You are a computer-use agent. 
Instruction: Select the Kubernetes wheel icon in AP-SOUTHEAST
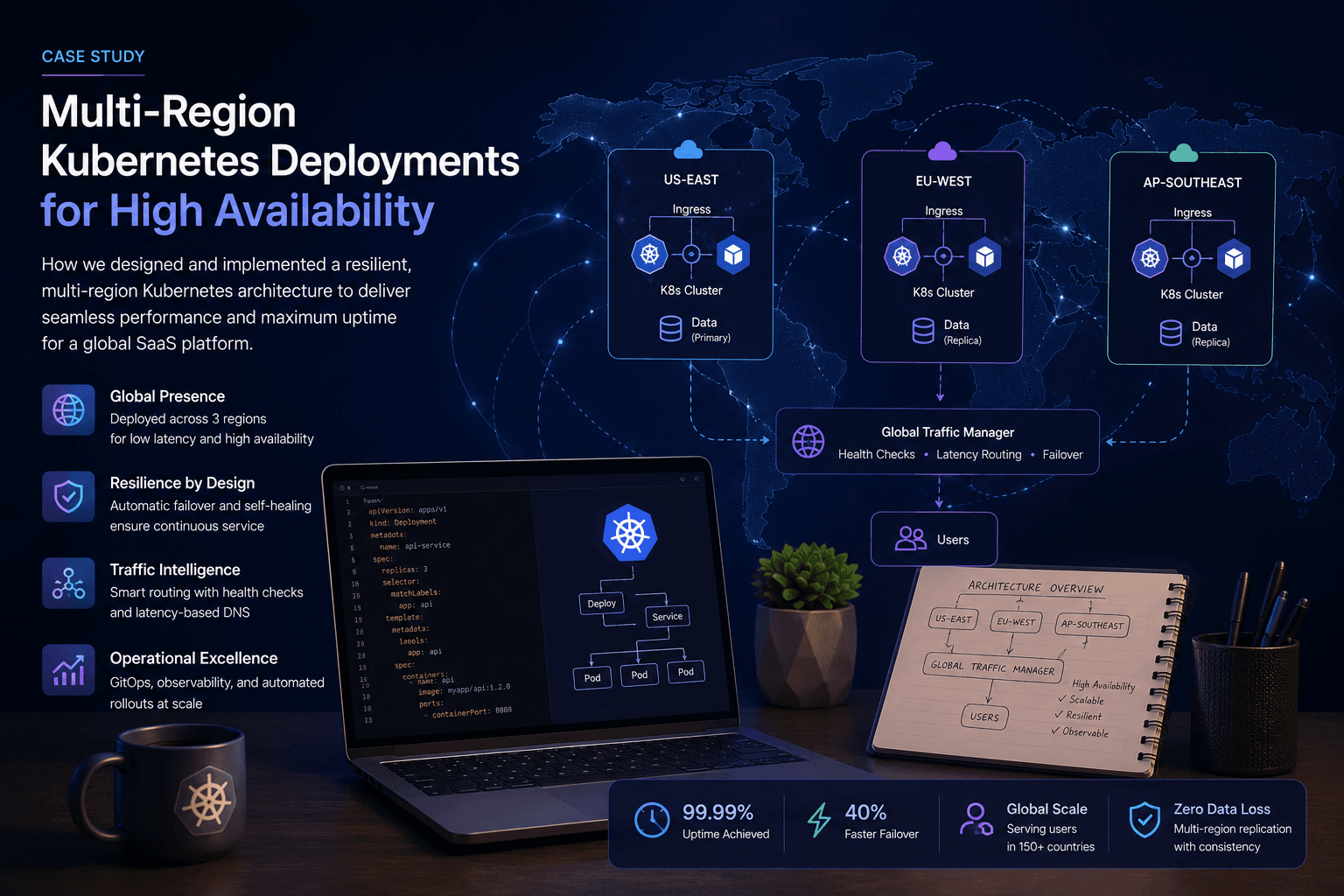[x=1150, y=258]
